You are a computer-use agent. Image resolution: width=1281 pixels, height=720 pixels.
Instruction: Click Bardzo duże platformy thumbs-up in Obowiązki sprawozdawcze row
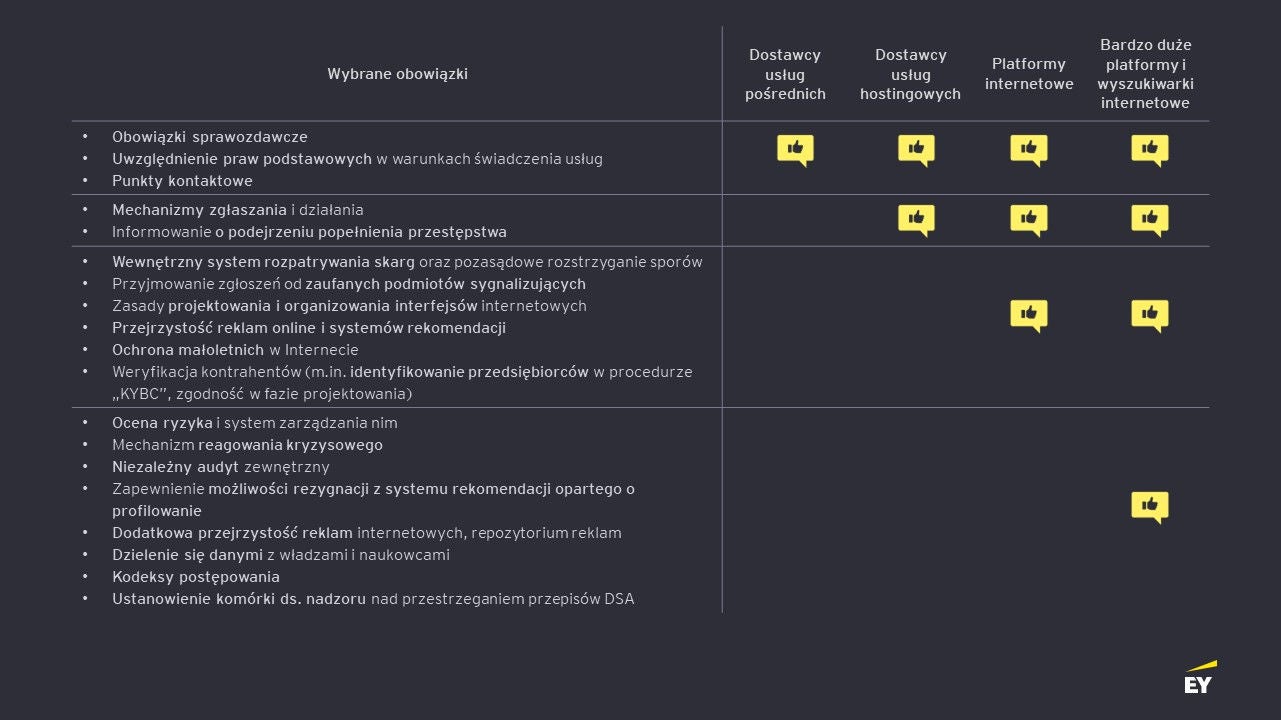[1149, 150]
